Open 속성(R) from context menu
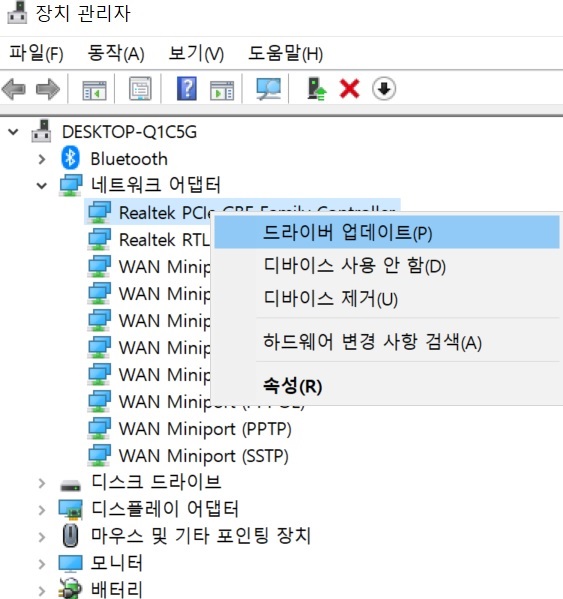The image size is (563, 599). tap(387, 385)
